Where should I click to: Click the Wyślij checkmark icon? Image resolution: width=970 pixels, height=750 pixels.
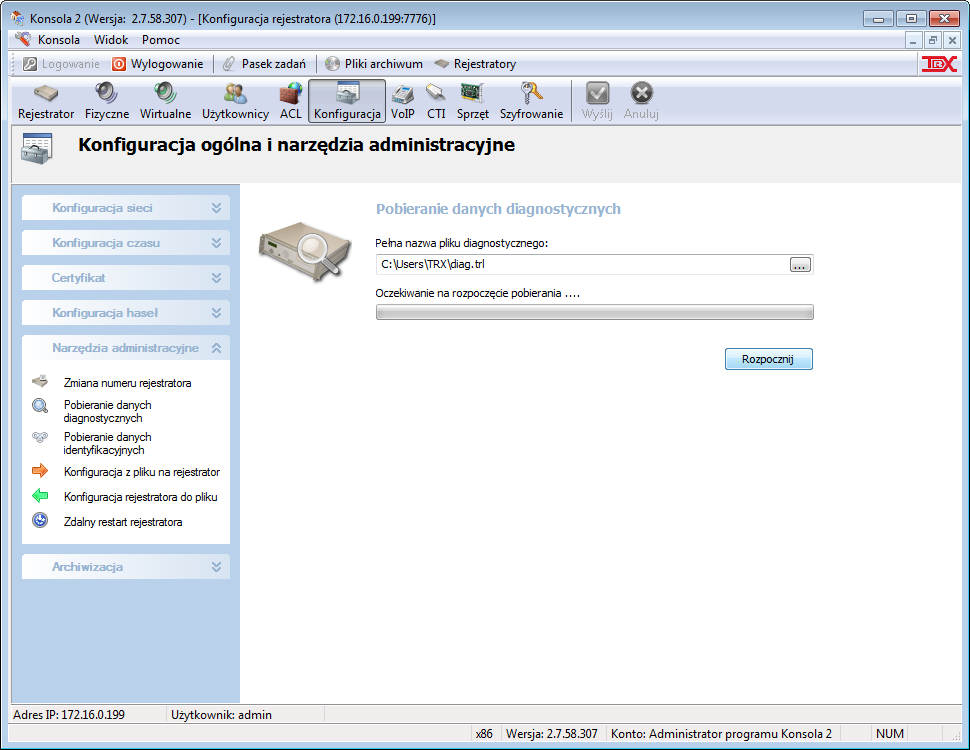click(x=597, y=101)
